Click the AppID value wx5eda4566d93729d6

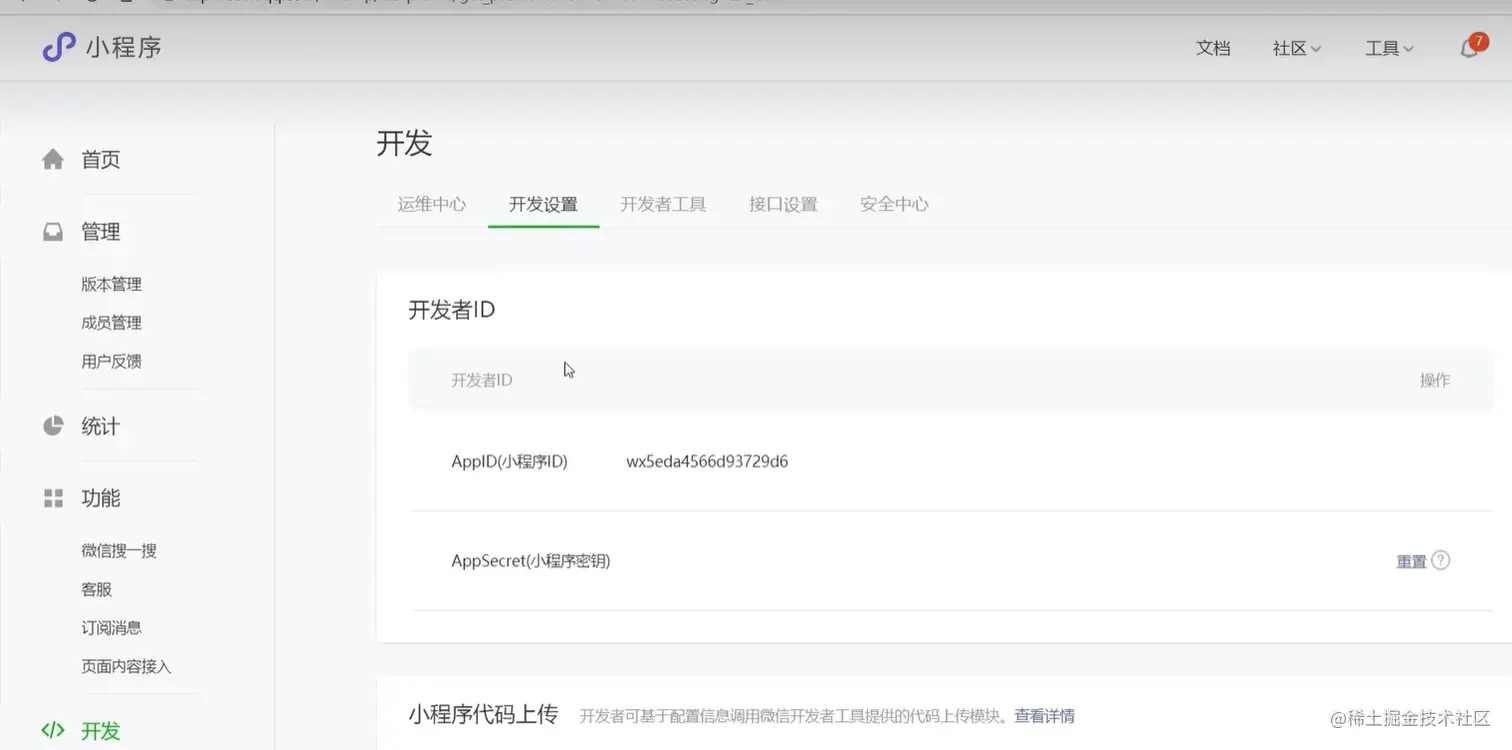point(707,461)
